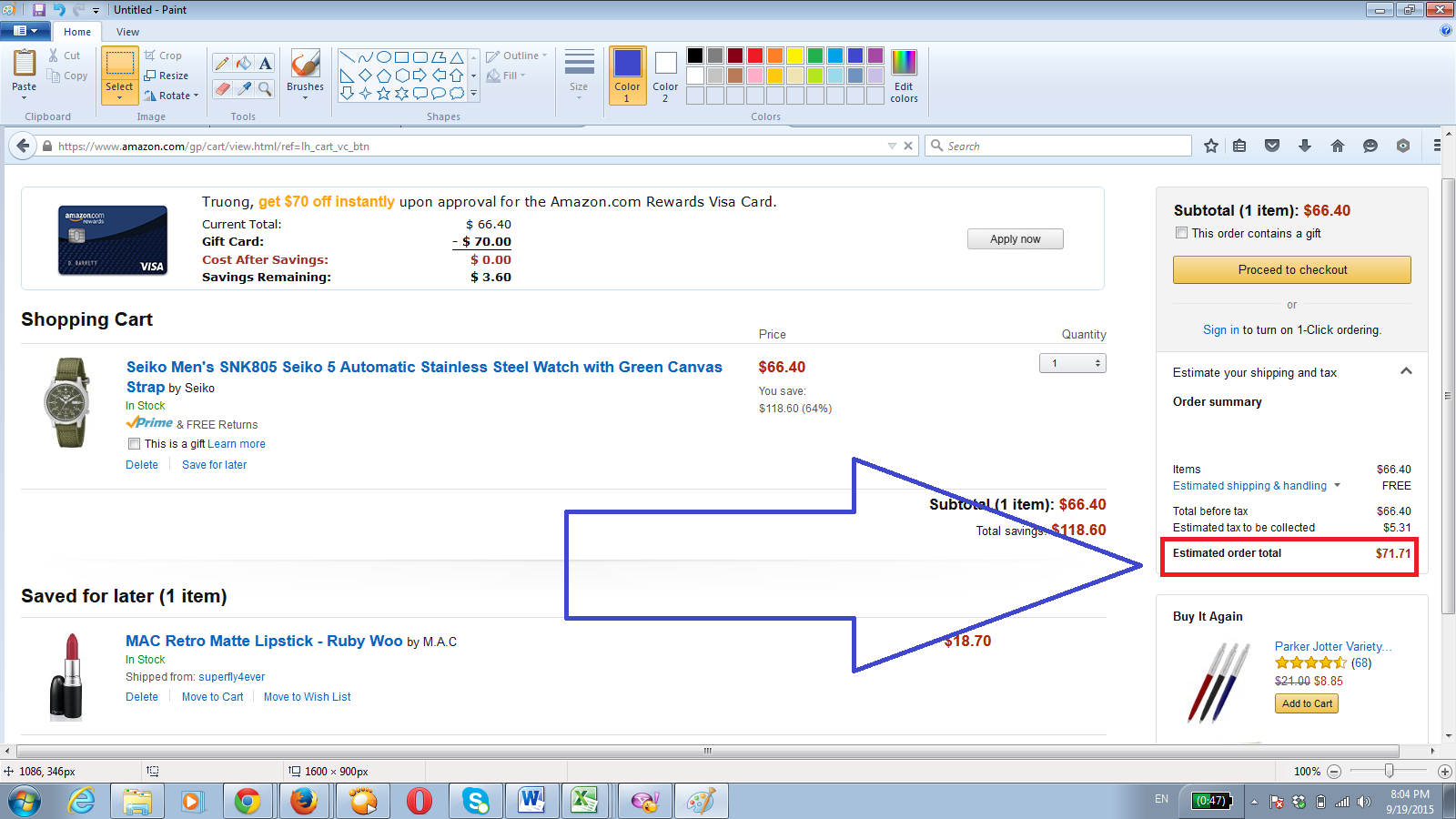Open Google Chrome from the taskbar
Image resolution: width=1456 pixels, height=819 pixels.
point(247,801)
